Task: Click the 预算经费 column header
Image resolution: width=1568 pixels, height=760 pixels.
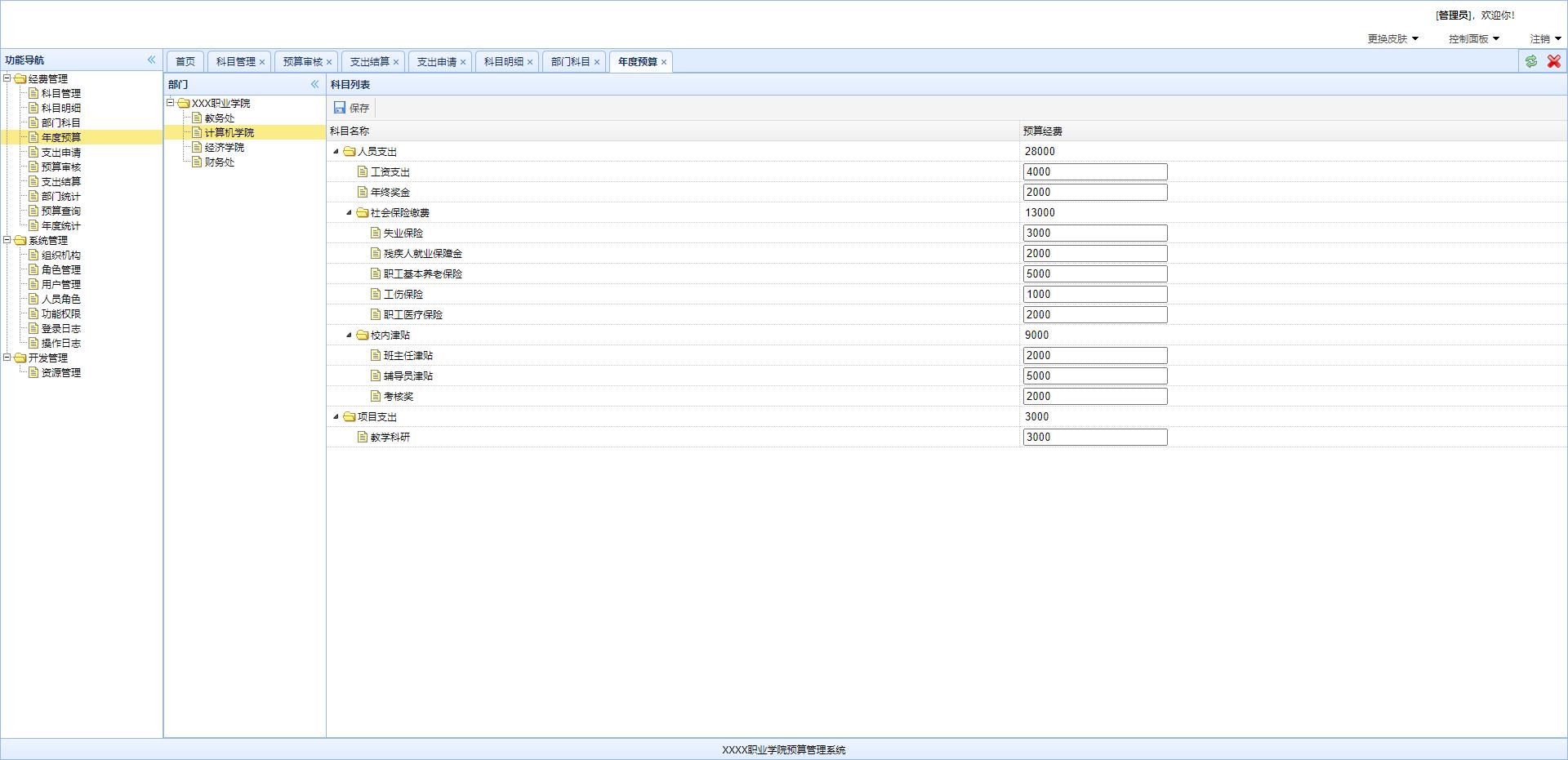Action: tap(1043, 131)
